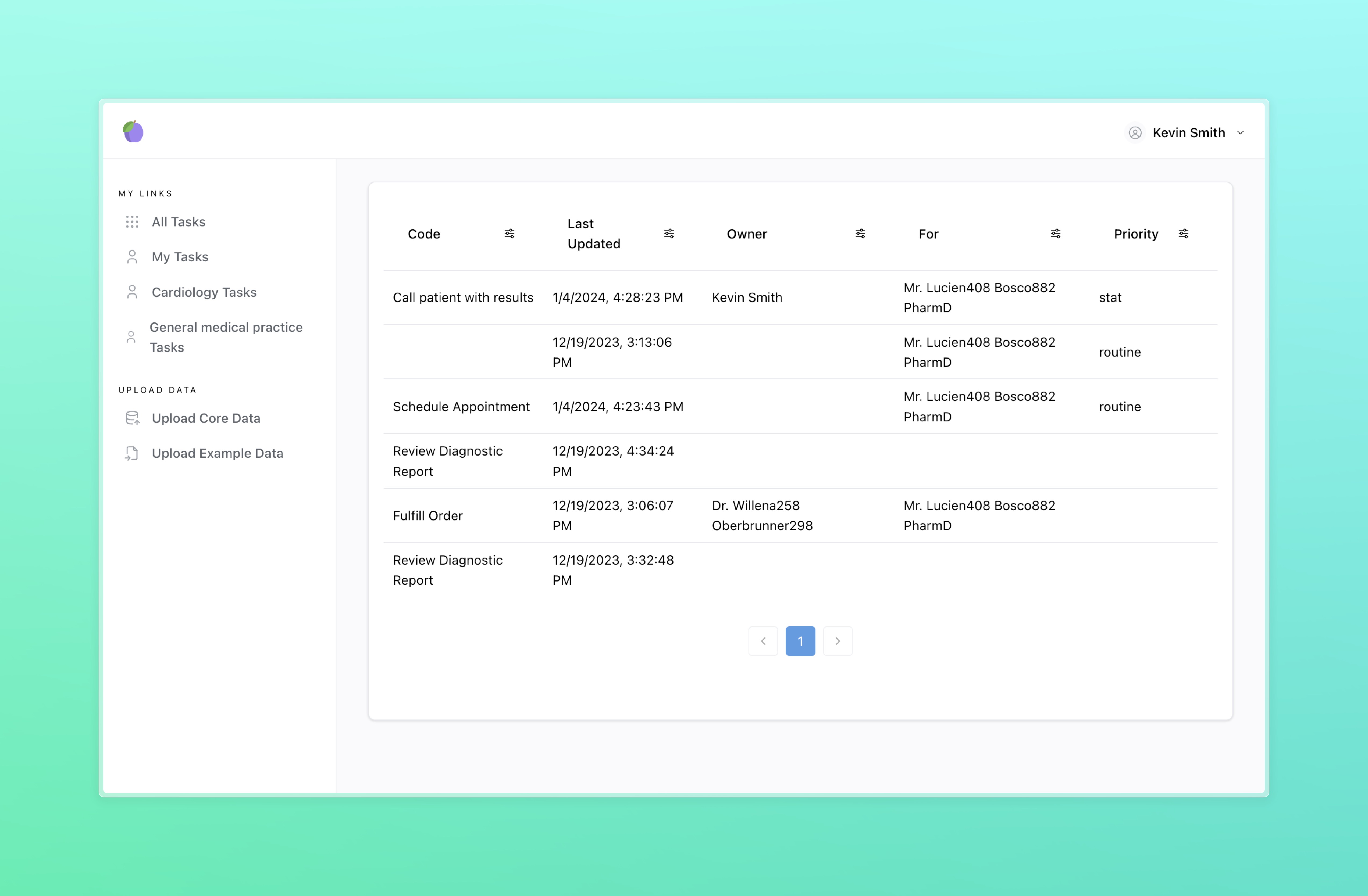Viewport: 1368px width, 896px height.
Task: Open Priority column filter icon
Action: tap(1184, 234)
